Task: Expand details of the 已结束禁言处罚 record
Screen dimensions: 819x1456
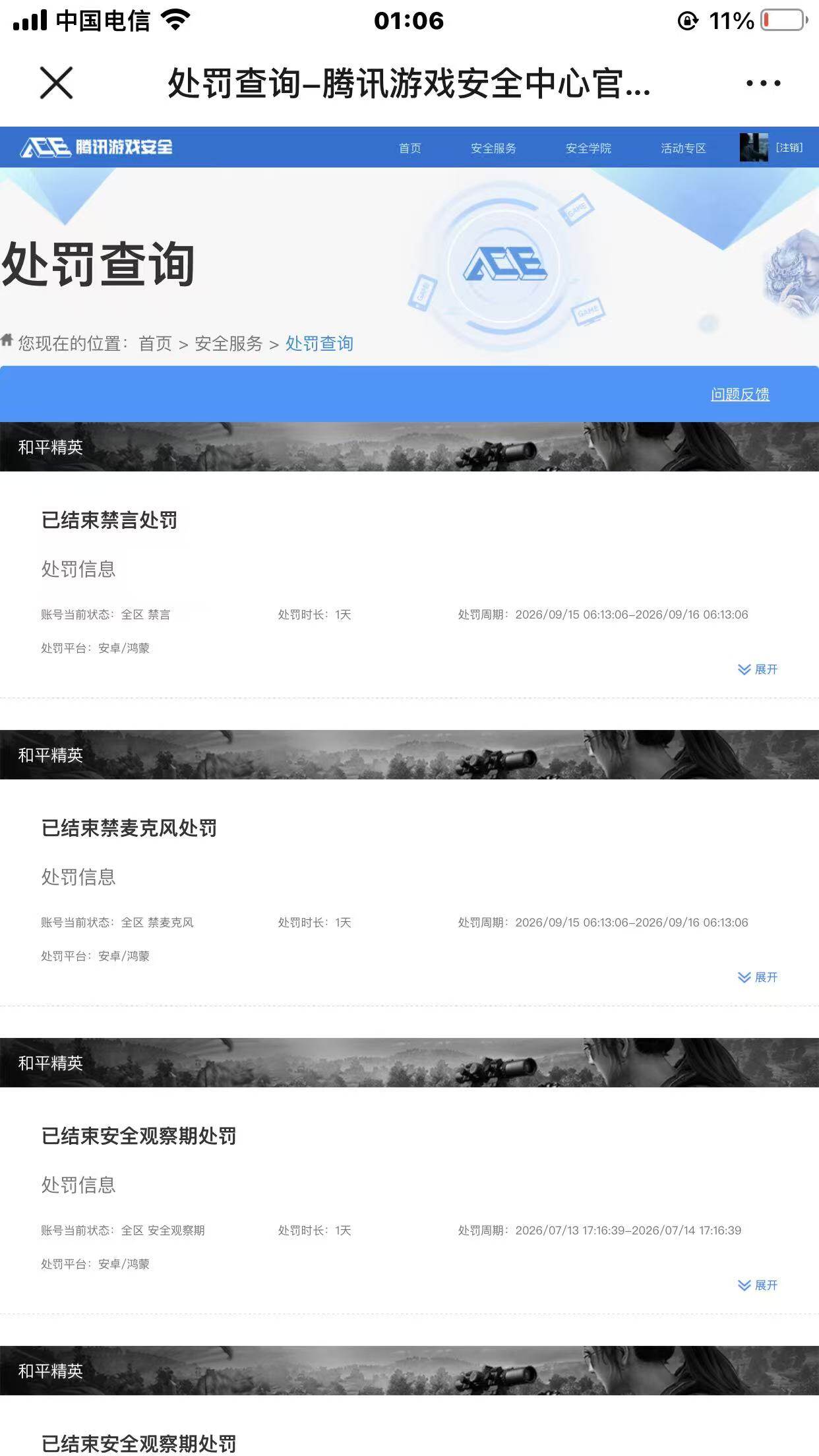Action: click(758, 669)
